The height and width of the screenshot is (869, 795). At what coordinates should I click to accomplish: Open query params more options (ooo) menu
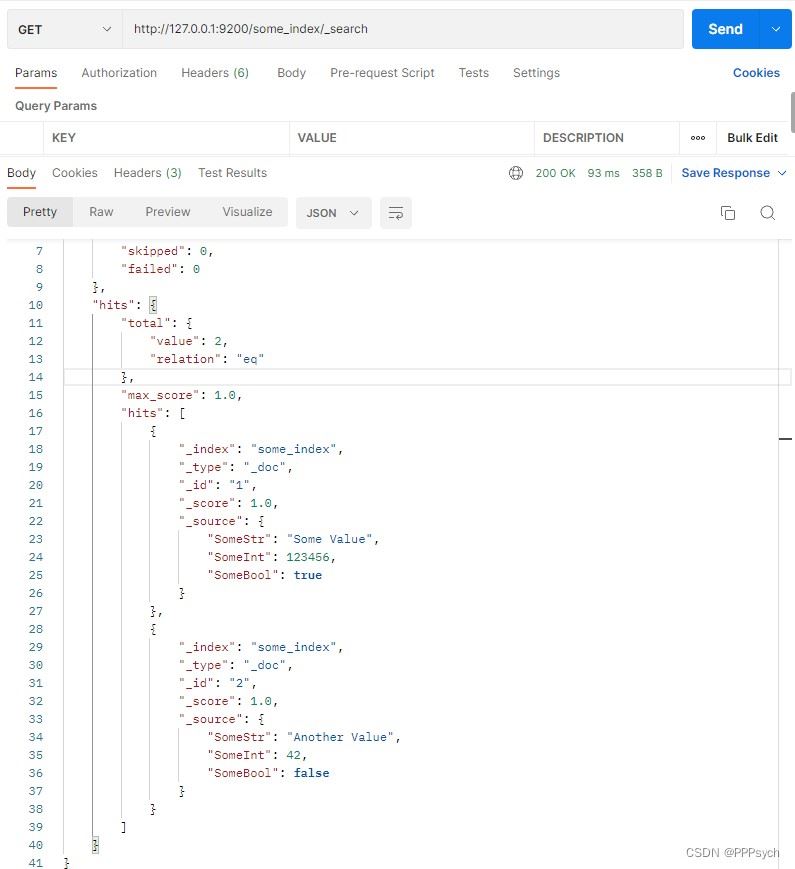[700, 137]
